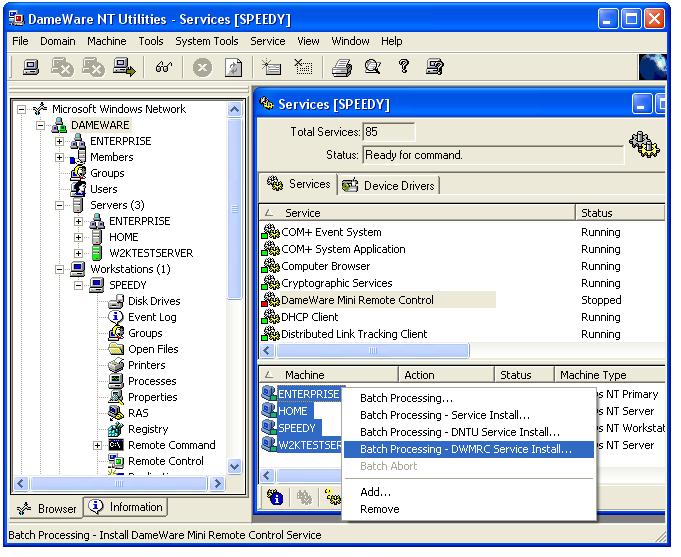Click the Event Log info icon
This screenshot has width=681, height=557.
coord(116,317)
